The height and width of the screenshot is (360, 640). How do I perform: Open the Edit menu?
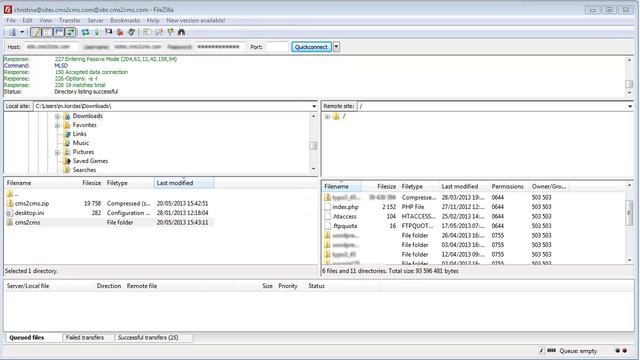(x=27, y=20)
